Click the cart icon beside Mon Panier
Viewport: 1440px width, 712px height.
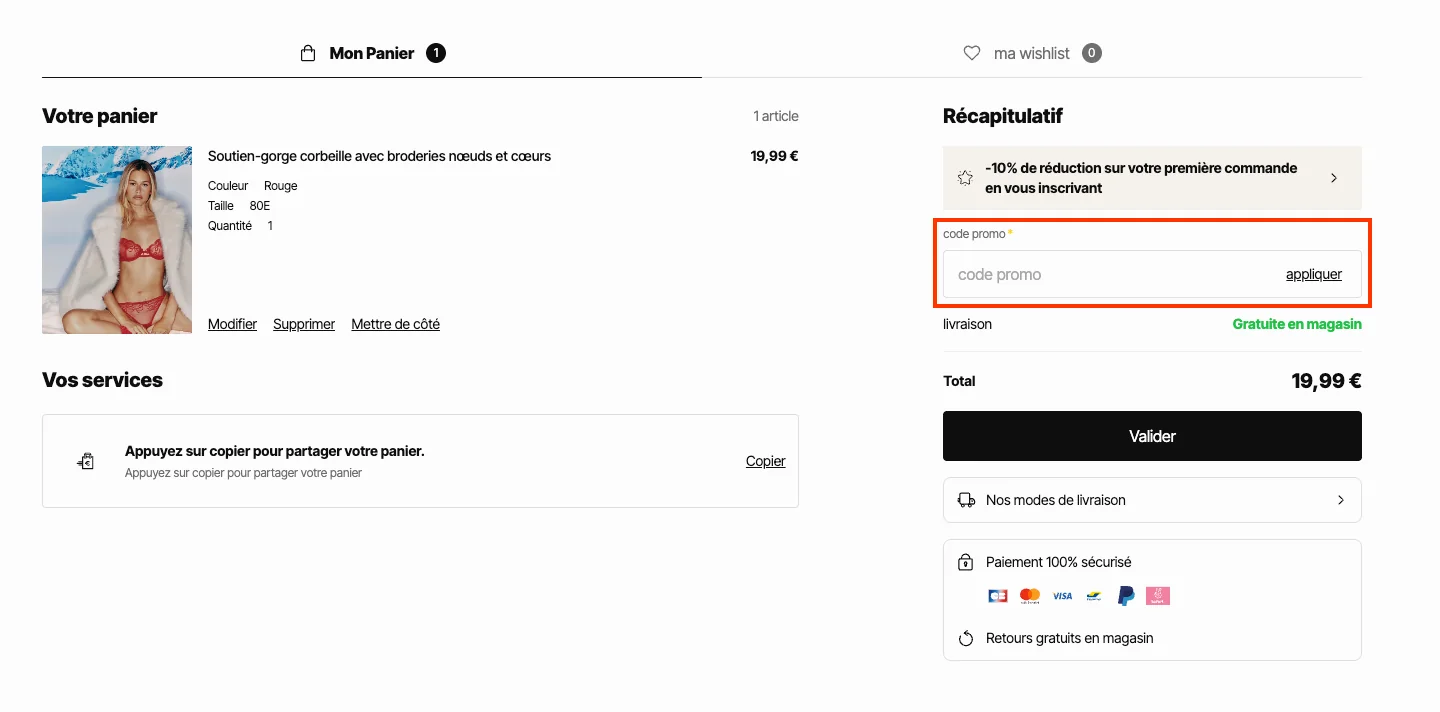click(307, 52)
